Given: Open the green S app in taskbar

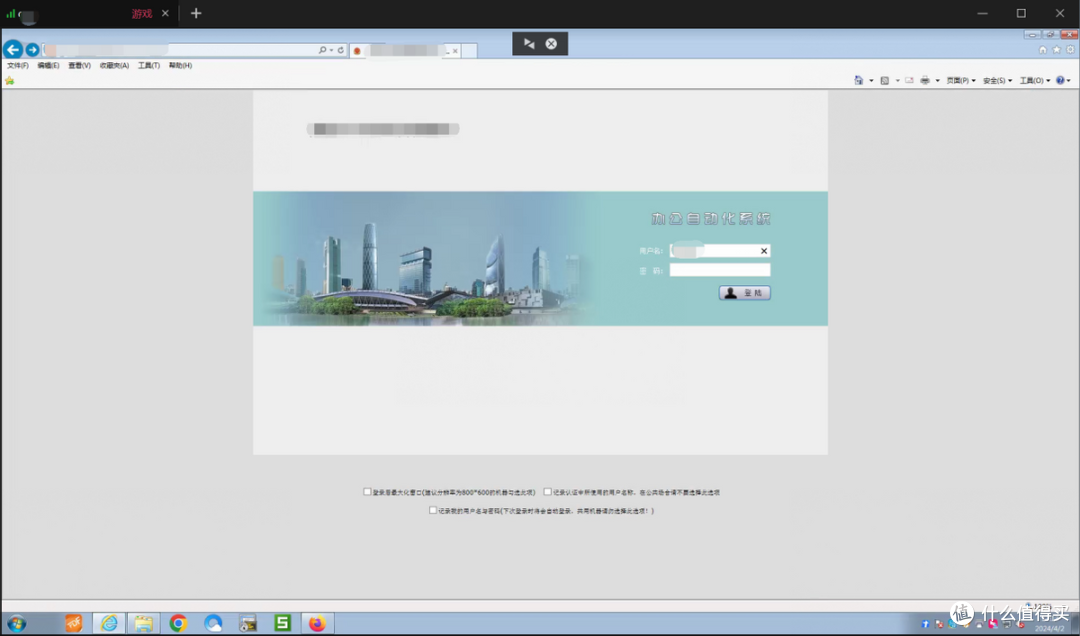Looking at the screenshot, I should [282, 624].
